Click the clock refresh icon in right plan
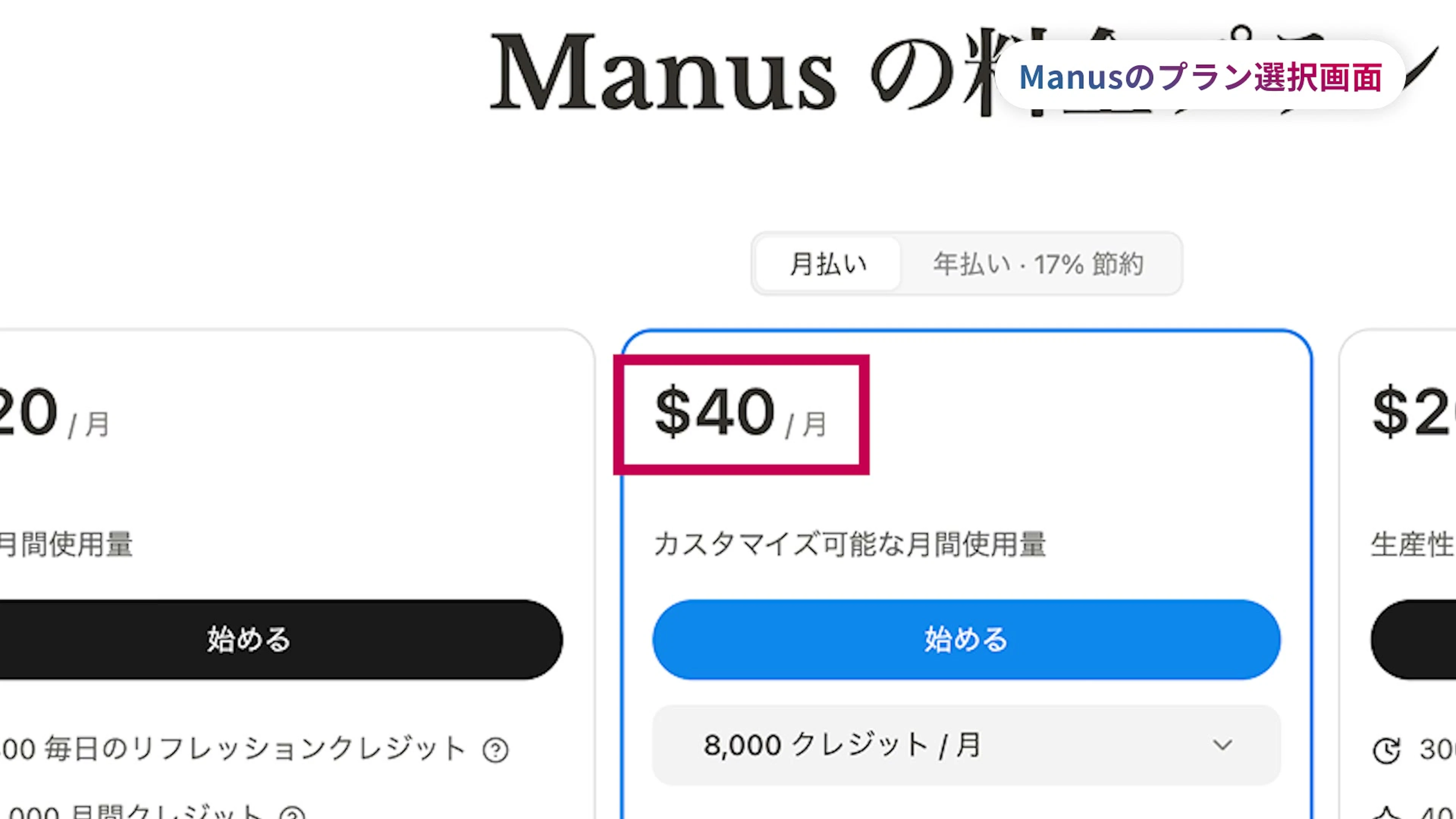 pos(1387,750)
